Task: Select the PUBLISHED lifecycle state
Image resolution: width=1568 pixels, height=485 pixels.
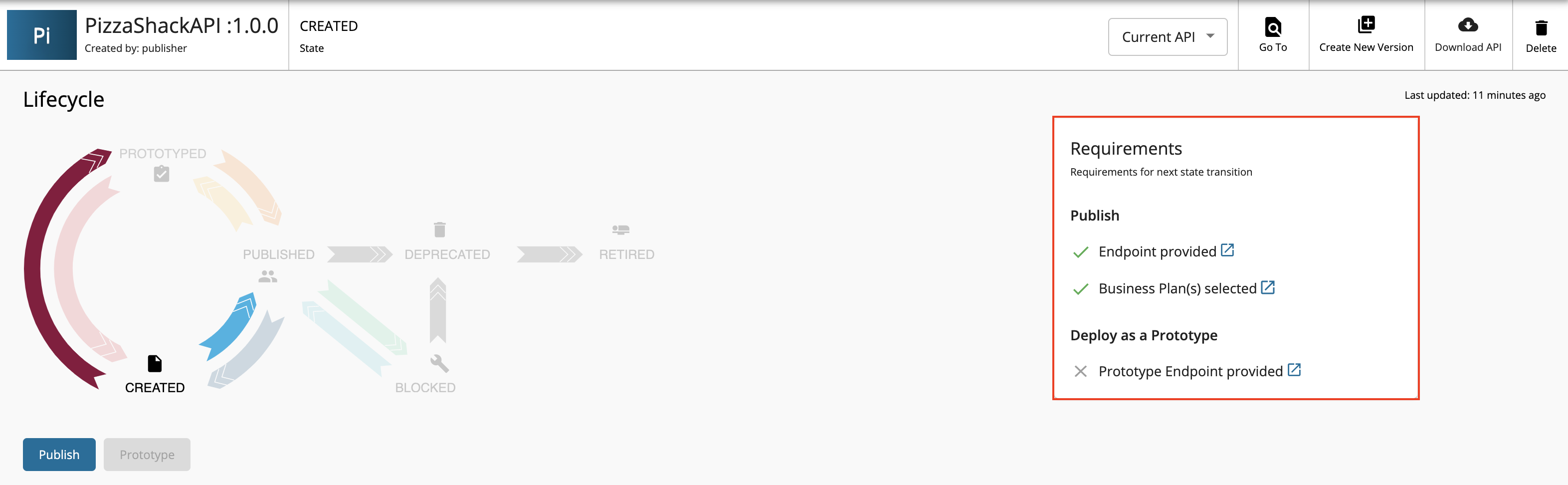Action: pos(278,254)
